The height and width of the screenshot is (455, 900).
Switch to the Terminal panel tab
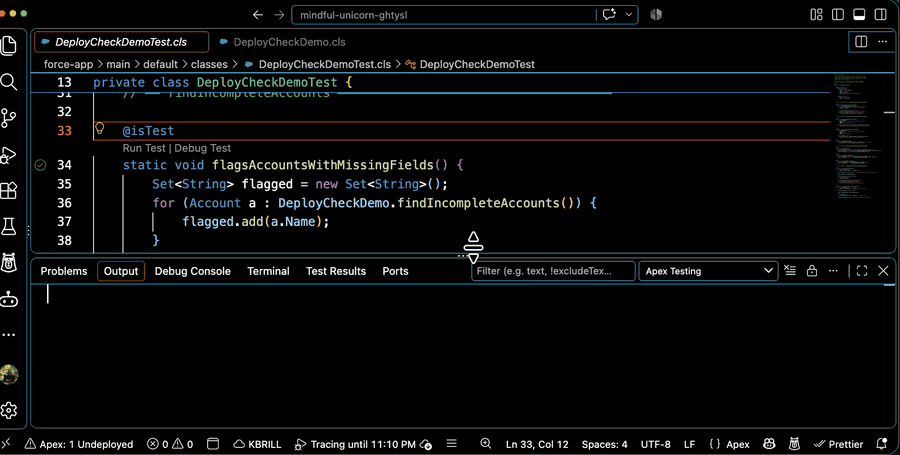pos(268,271)
